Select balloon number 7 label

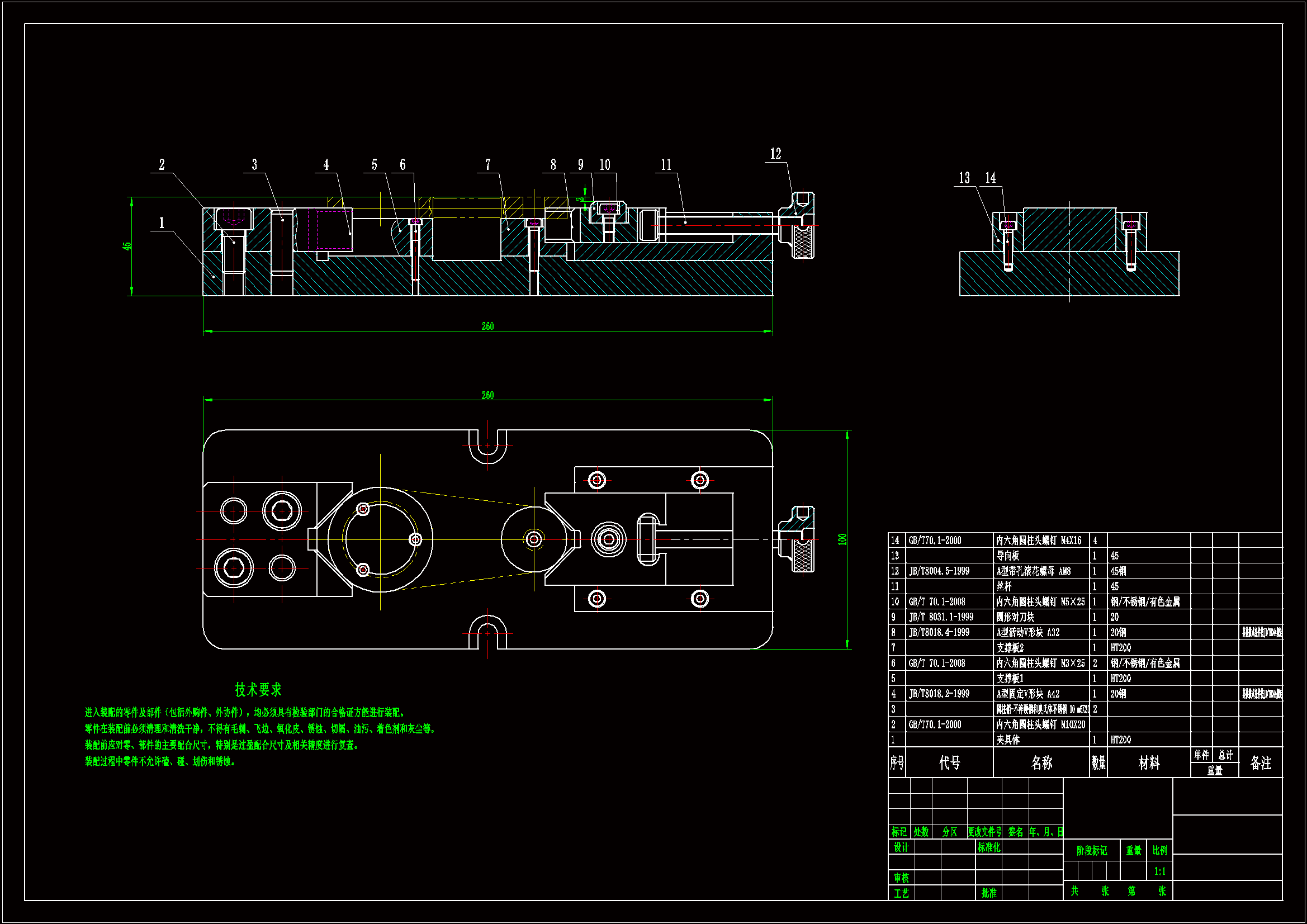488,165
